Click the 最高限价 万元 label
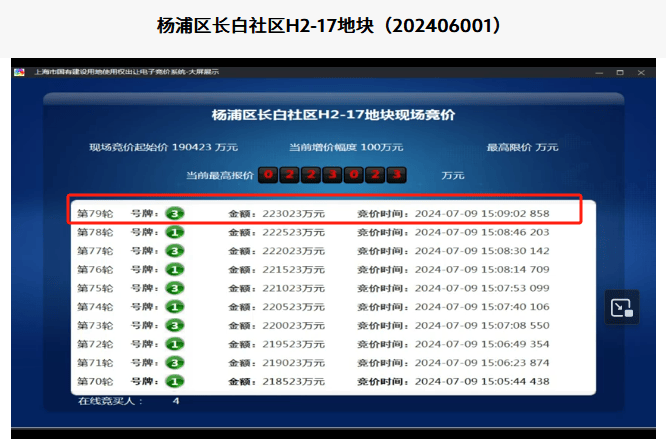 [522, 147]
